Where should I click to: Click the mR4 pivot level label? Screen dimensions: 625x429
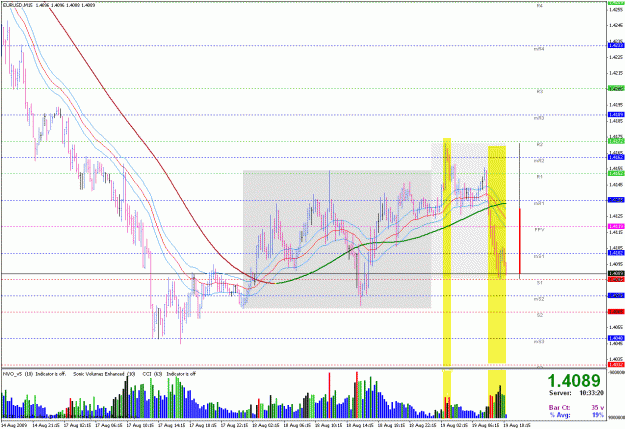[539, 49]
